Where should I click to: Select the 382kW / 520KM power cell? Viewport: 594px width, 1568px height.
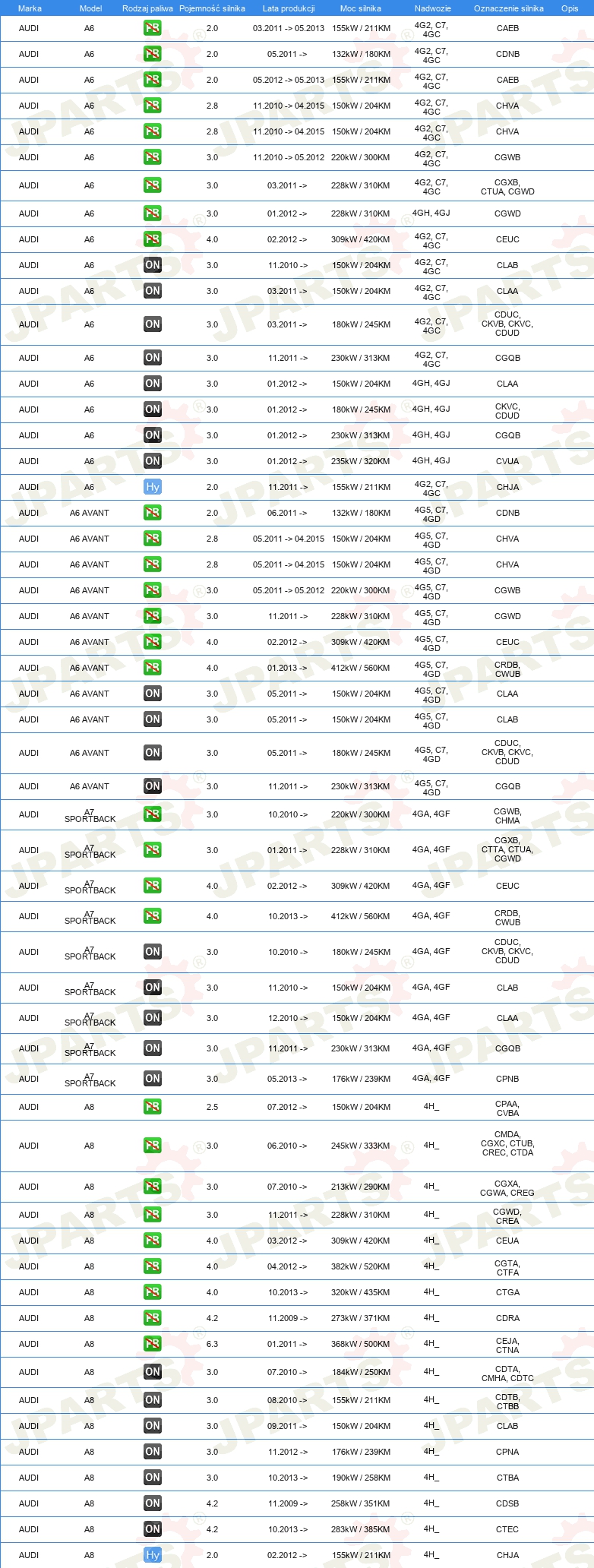point(361,1266)
